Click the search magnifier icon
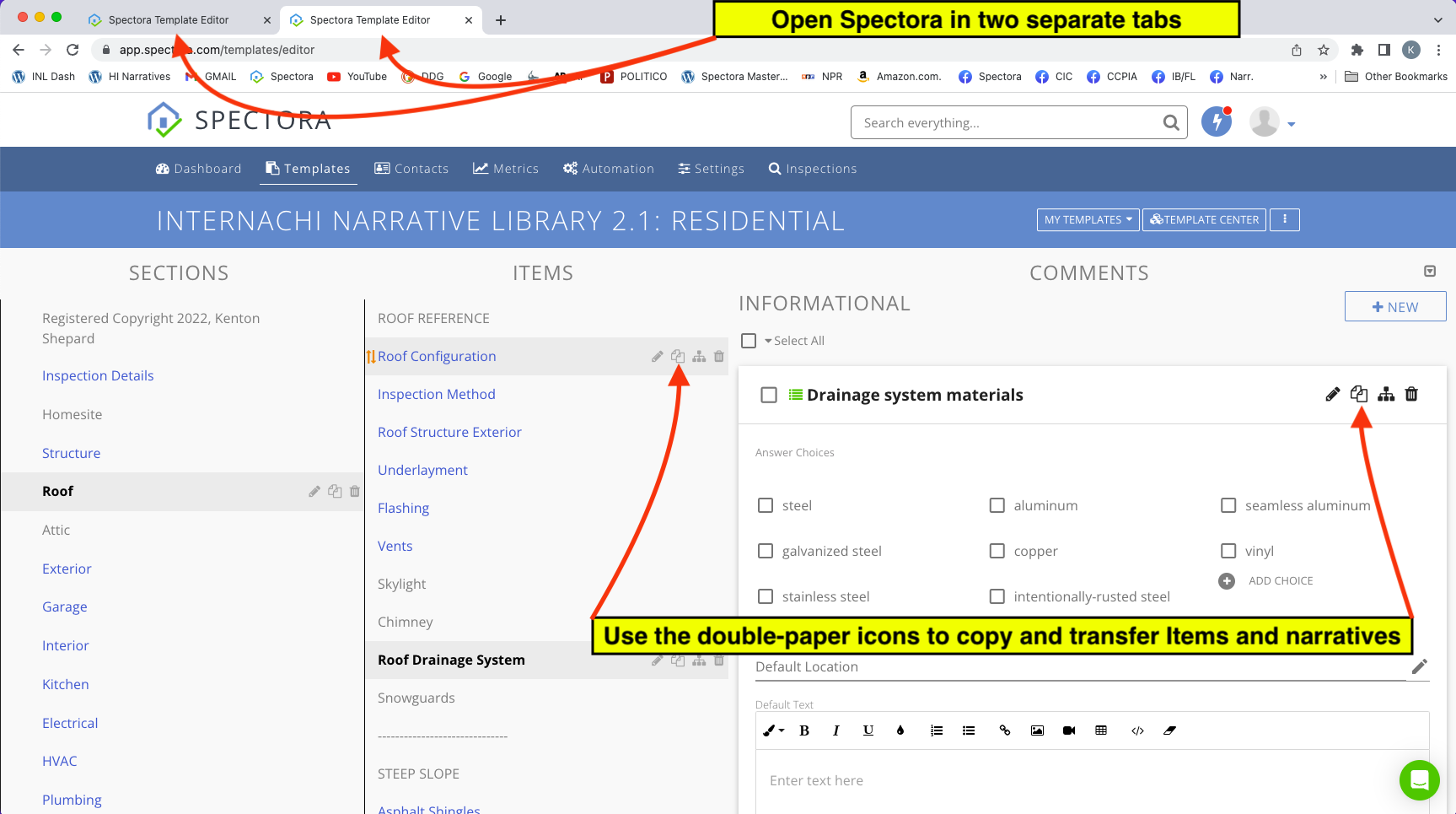The height and width of the screenshot is (814, 1456). pyautogui.click(x=1170, y=122)
